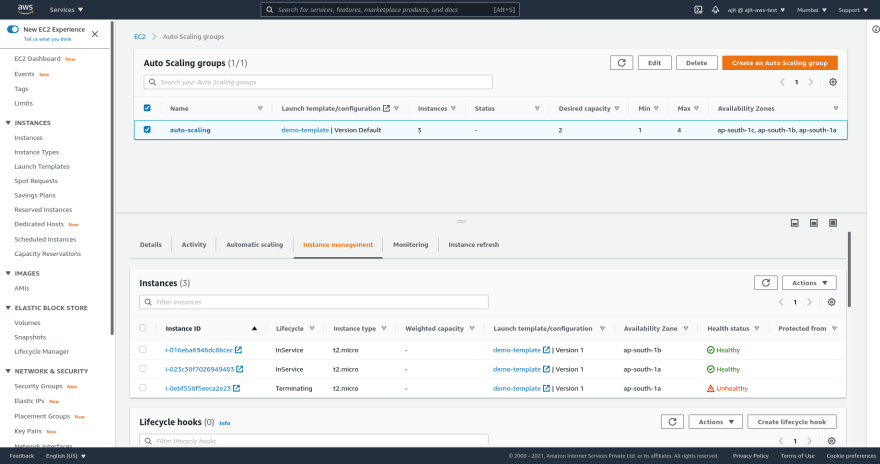
Task: Open the auto-scaling group name link
Action: [190, 130]
